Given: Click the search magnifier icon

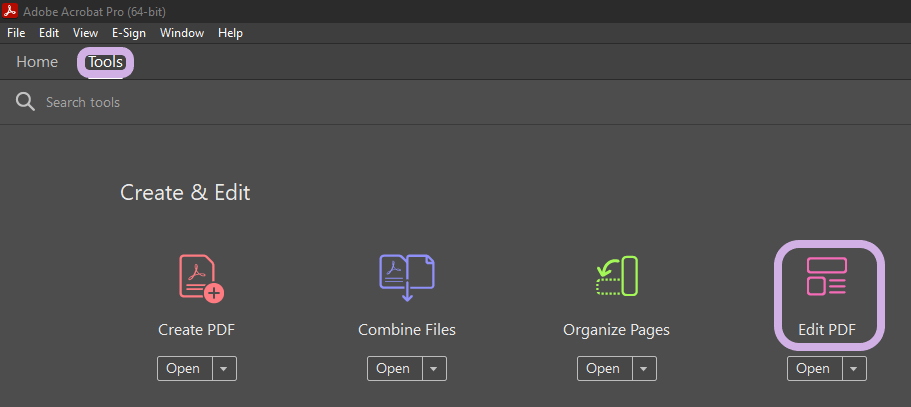Looking at the screenshot, I should click(x=25, y=102).
